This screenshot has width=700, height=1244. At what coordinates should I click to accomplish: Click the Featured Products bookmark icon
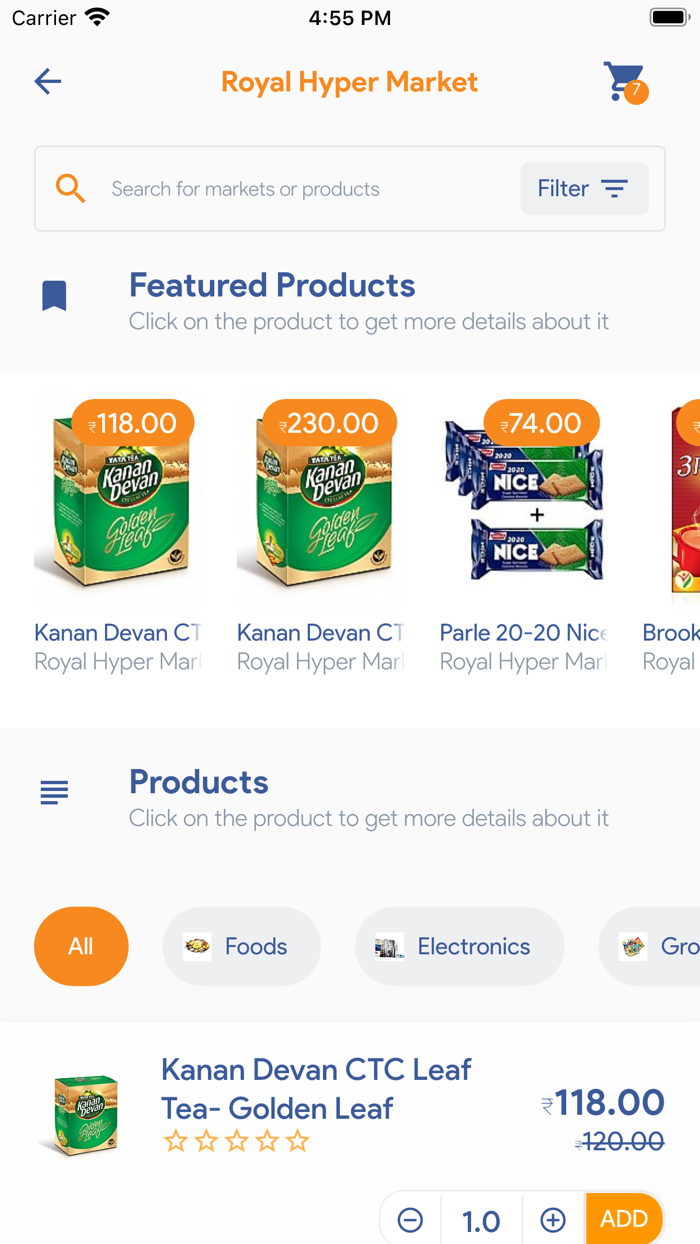[x=54, y=296]
